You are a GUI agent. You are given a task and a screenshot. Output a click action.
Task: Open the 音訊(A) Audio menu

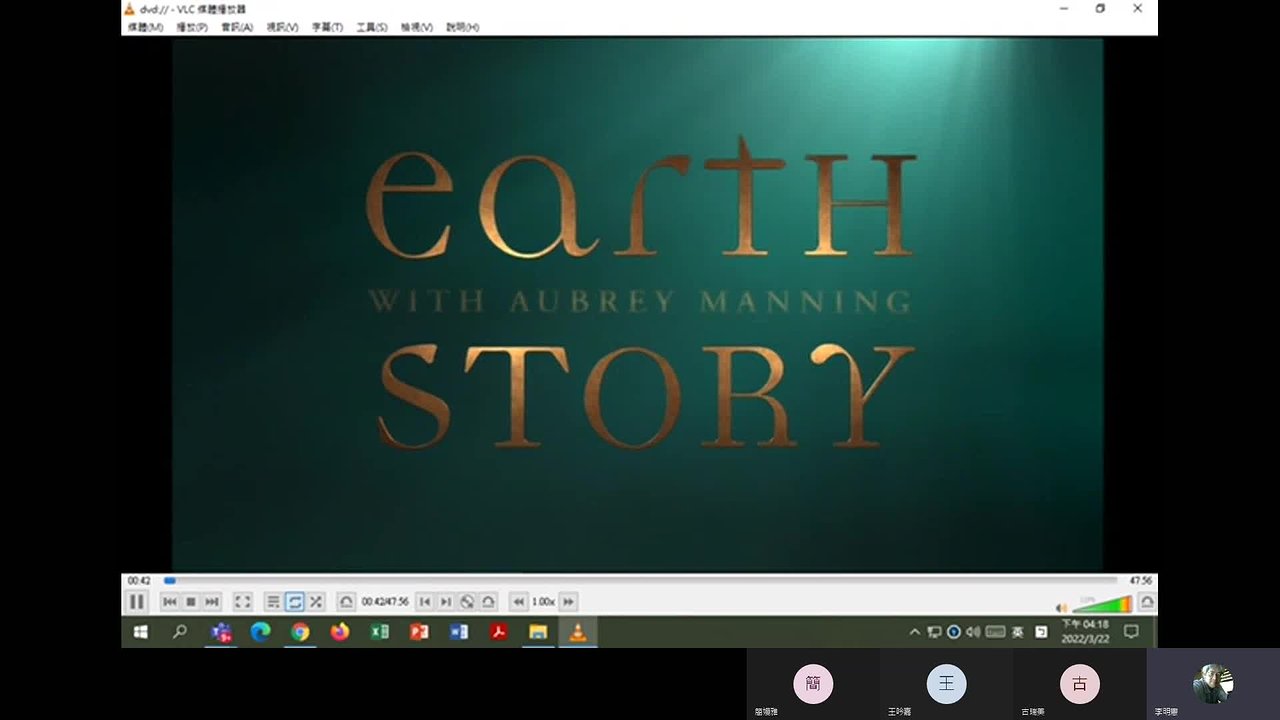coord(237,27)
